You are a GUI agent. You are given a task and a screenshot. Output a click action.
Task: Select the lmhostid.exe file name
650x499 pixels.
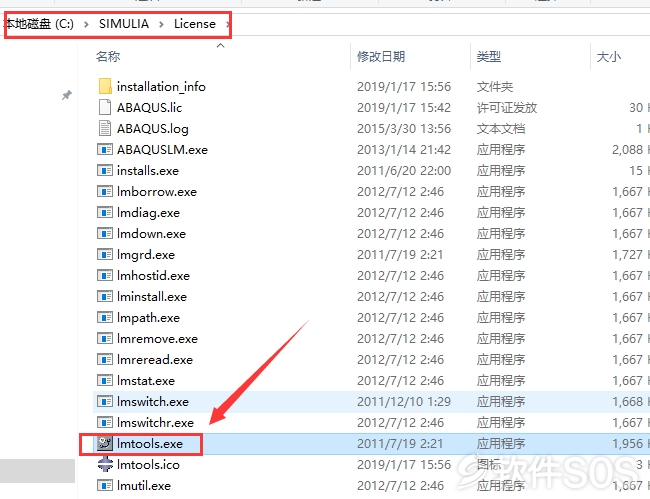click(153, 276)
